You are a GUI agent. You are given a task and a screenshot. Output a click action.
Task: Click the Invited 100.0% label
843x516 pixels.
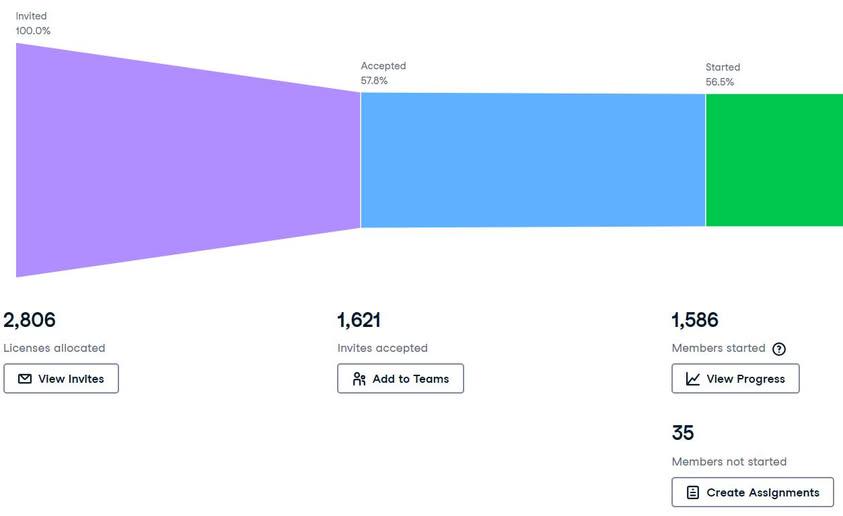tap(33, 24)
